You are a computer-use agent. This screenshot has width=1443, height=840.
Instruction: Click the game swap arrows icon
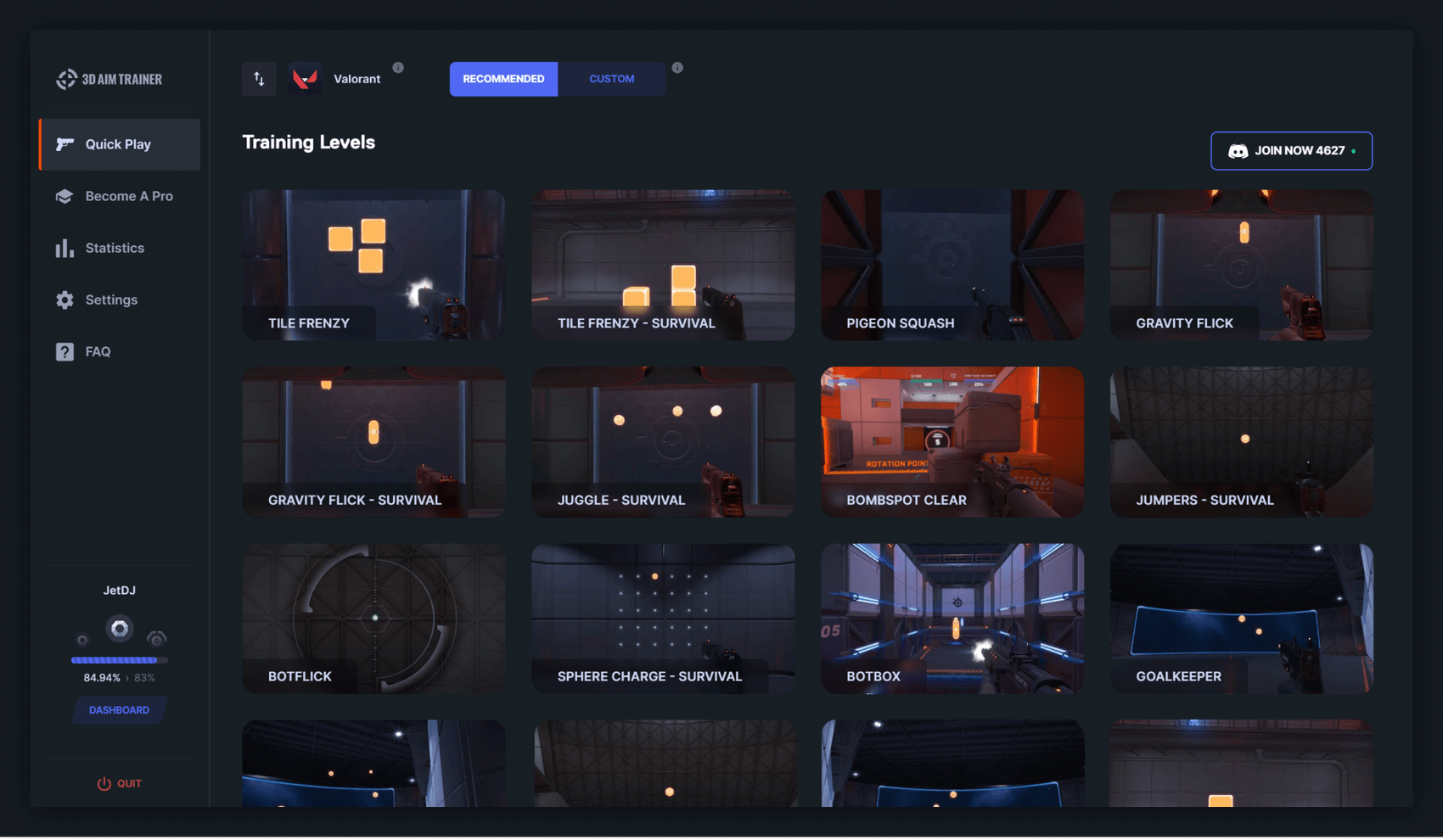coord(259,79)
